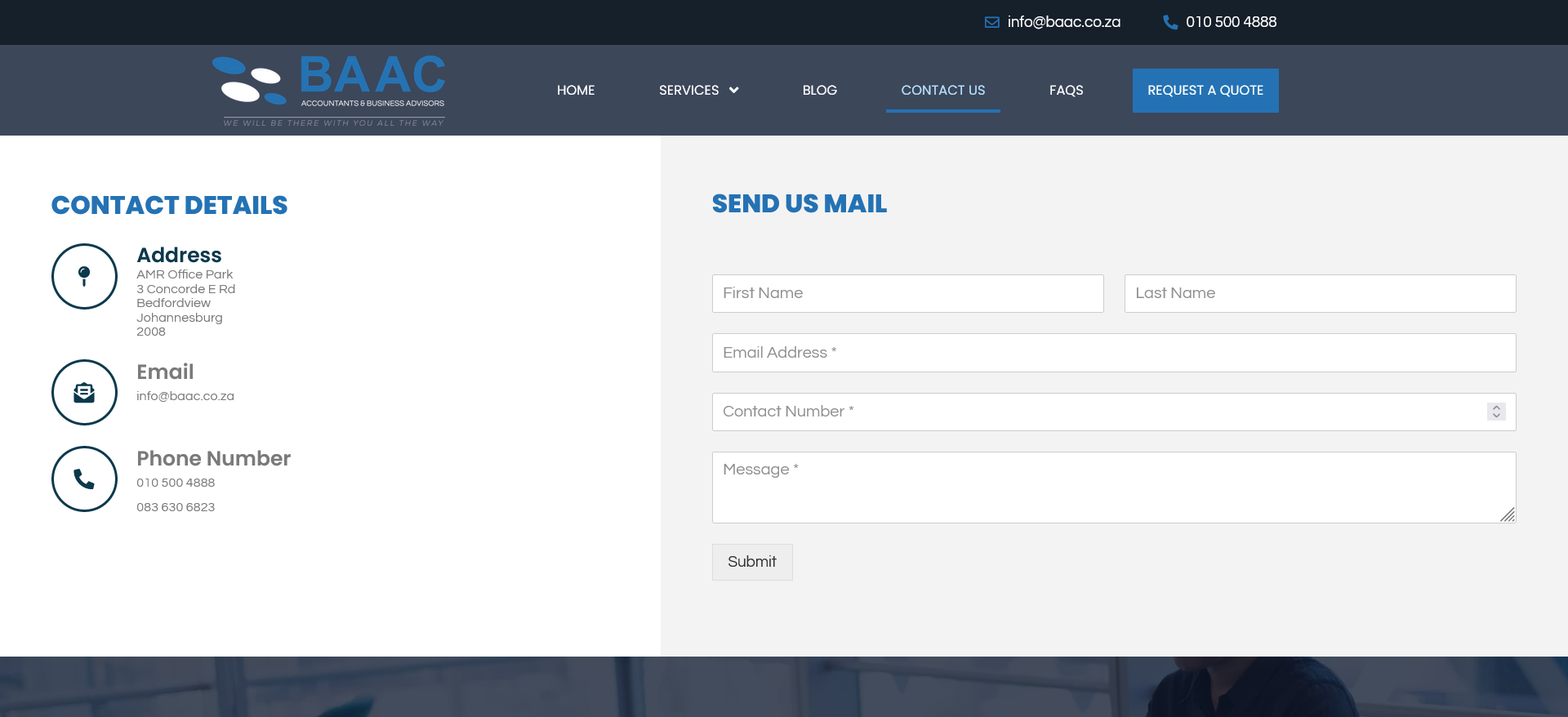Click the address map pin icon
This screenshot has width=1568, height=717.
point(84,276)
